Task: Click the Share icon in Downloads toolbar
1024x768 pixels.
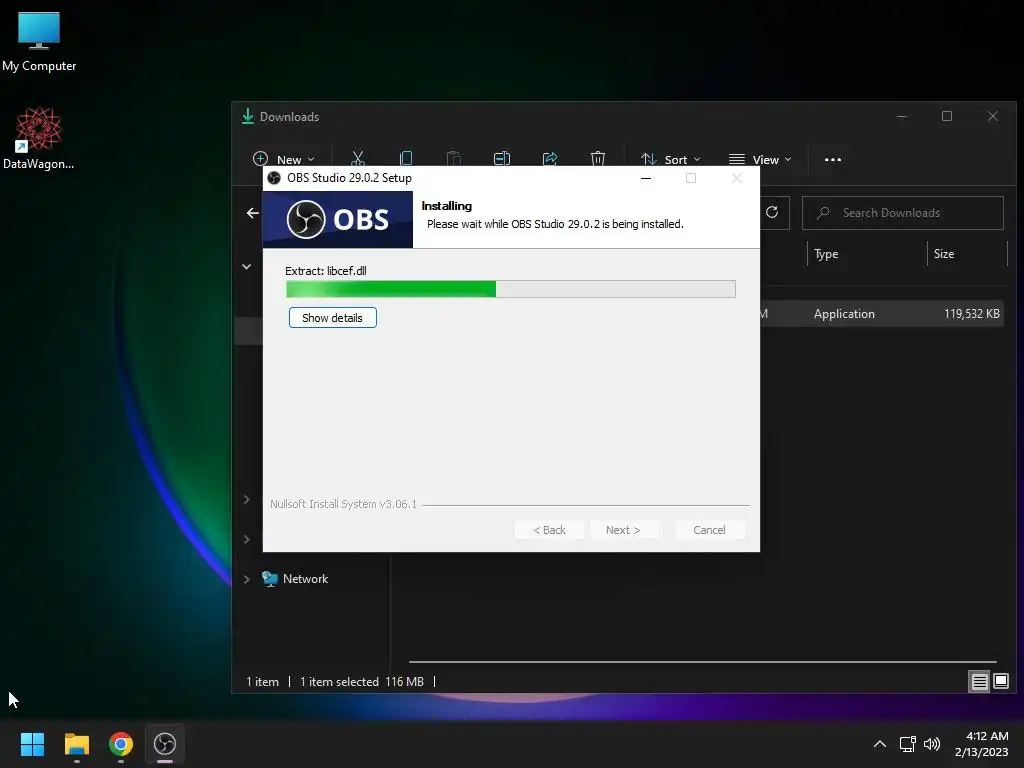Action: click(550, 159)
